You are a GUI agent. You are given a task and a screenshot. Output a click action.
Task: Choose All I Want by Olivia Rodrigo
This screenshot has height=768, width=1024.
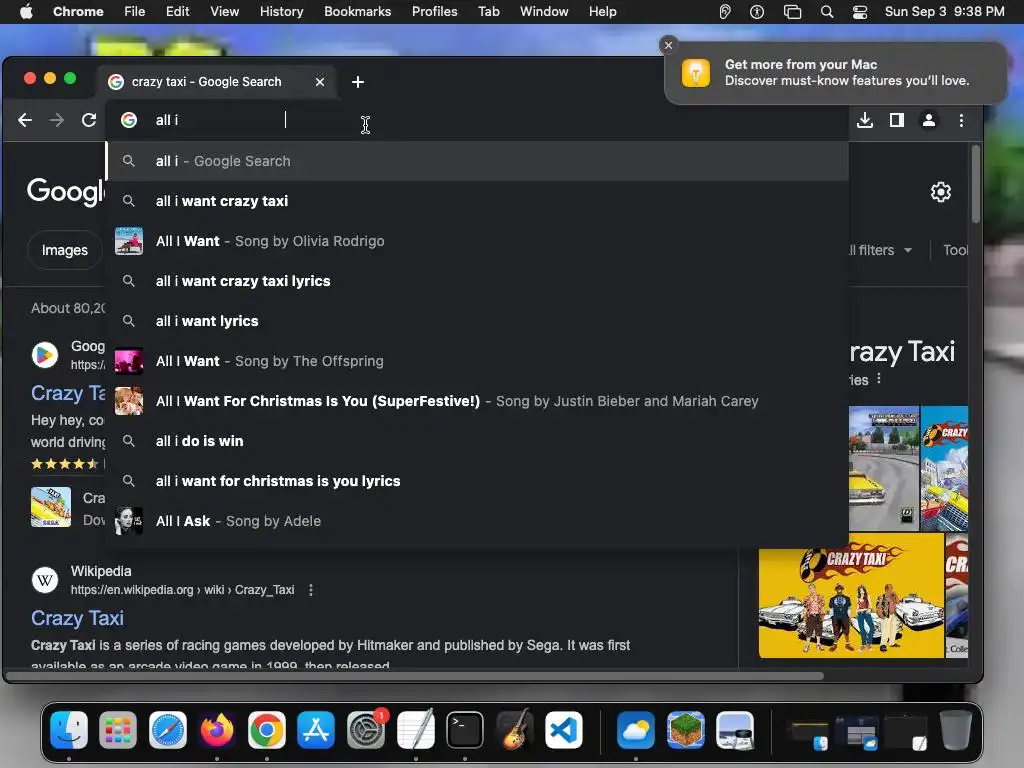[x=478, y=241]
